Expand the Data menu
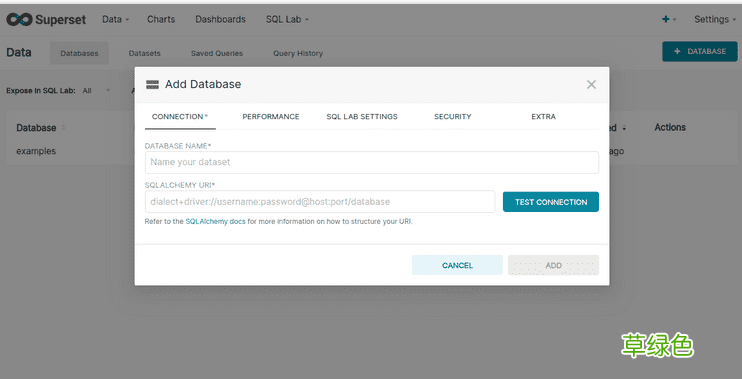 coord(115,19)
